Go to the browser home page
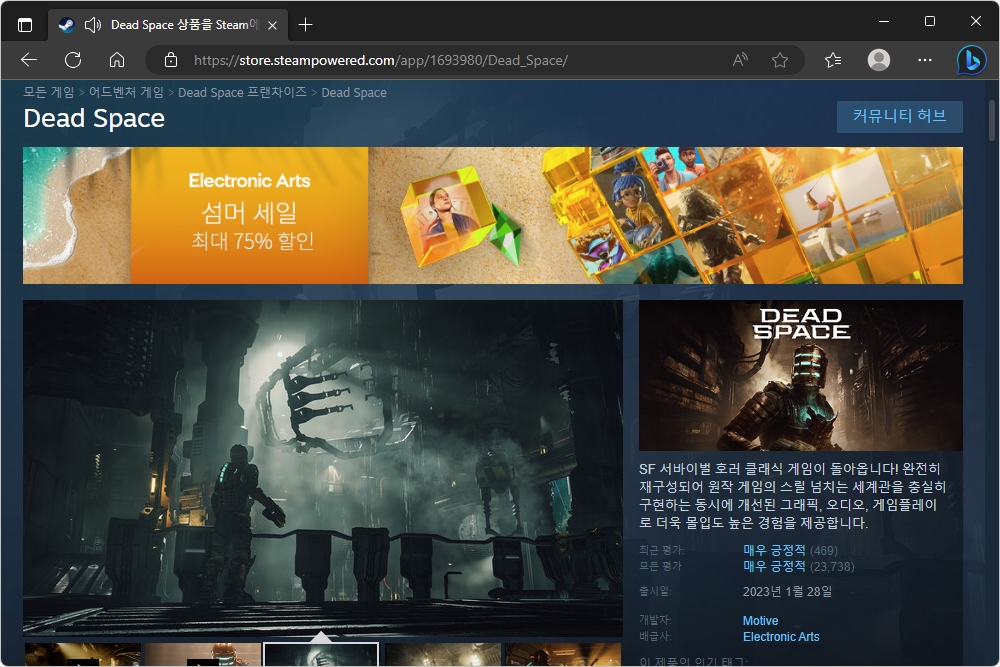 (117, 60)
